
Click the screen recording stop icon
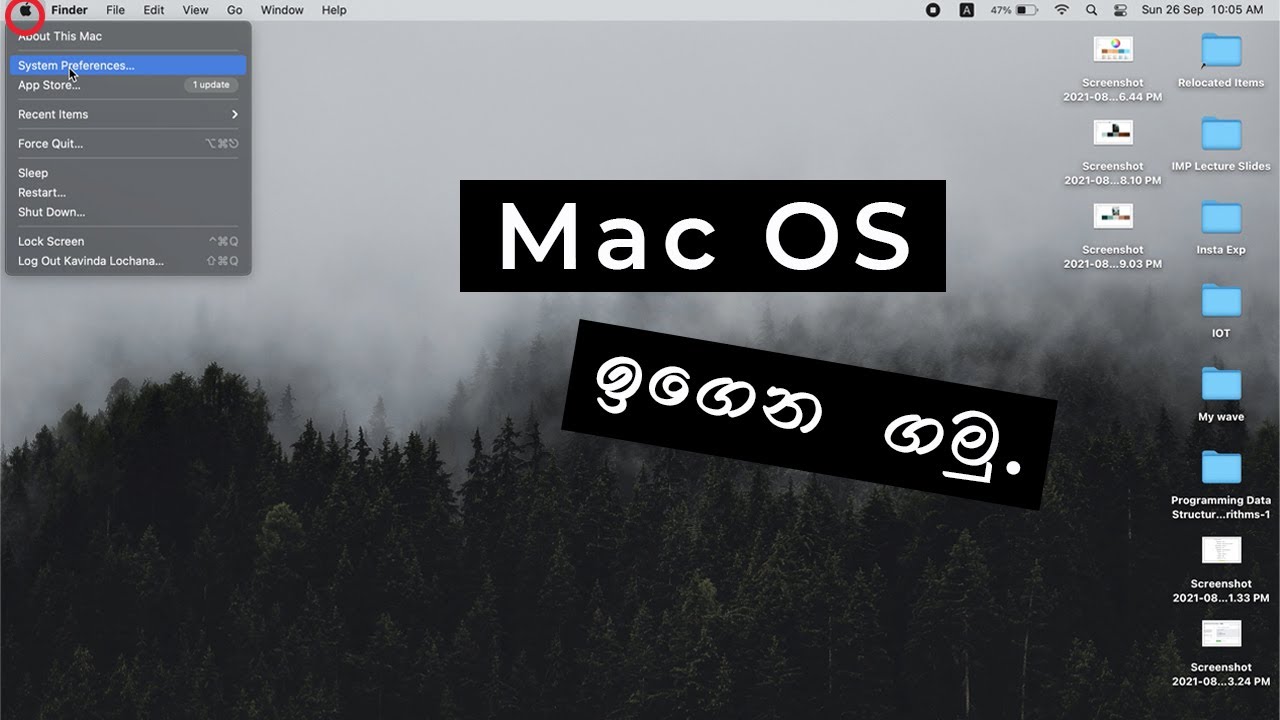pyautogui.click(x=933, y=10)
